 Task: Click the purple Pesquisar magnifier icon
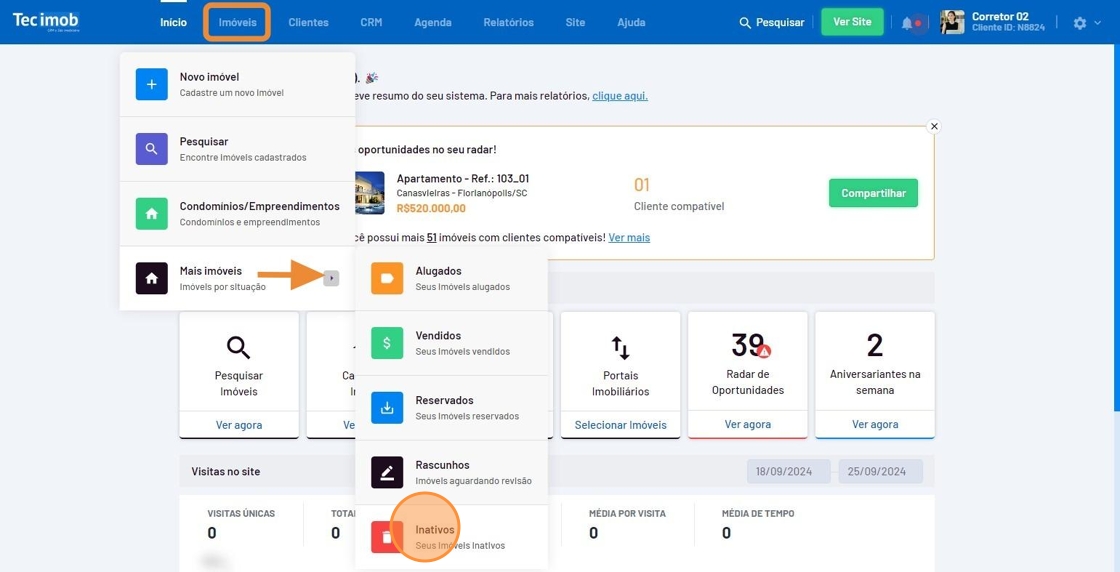(152, 149)
